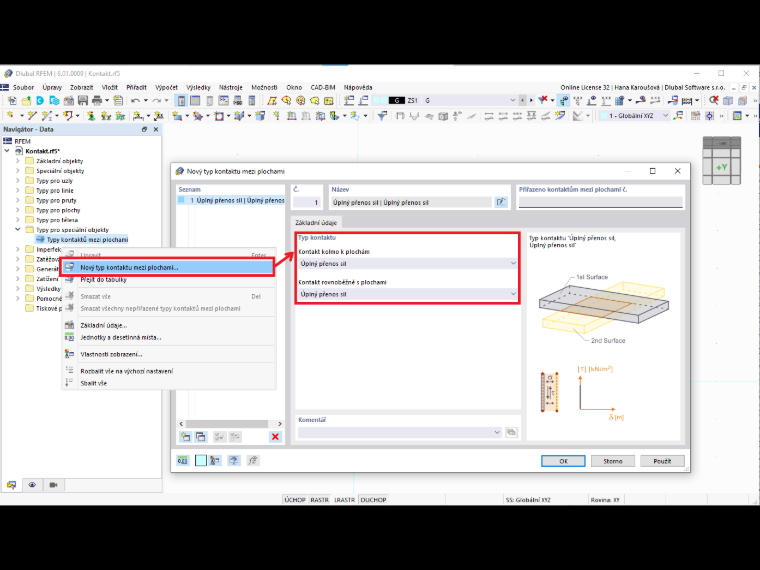
Task: Click the red magnifier cancel-selection icon
Action: click(713, 100)
